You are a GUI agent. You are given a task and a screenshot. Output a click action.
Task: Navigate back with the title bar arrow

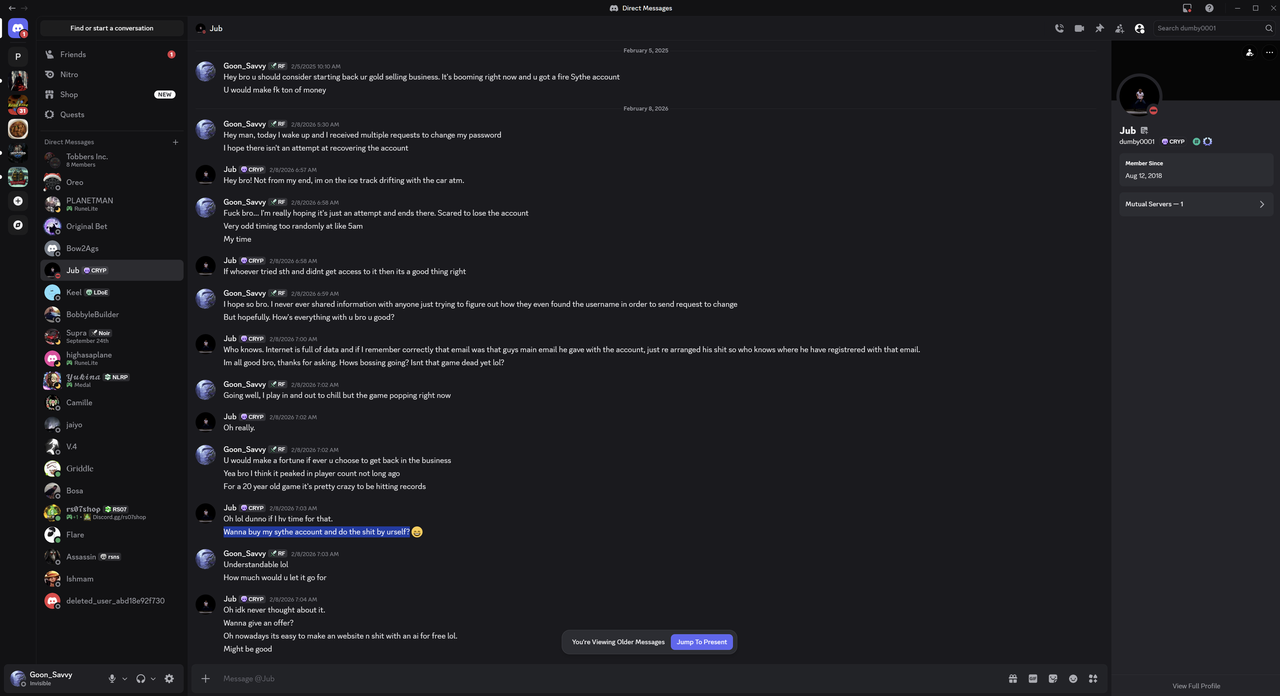(x=12, y=8)
